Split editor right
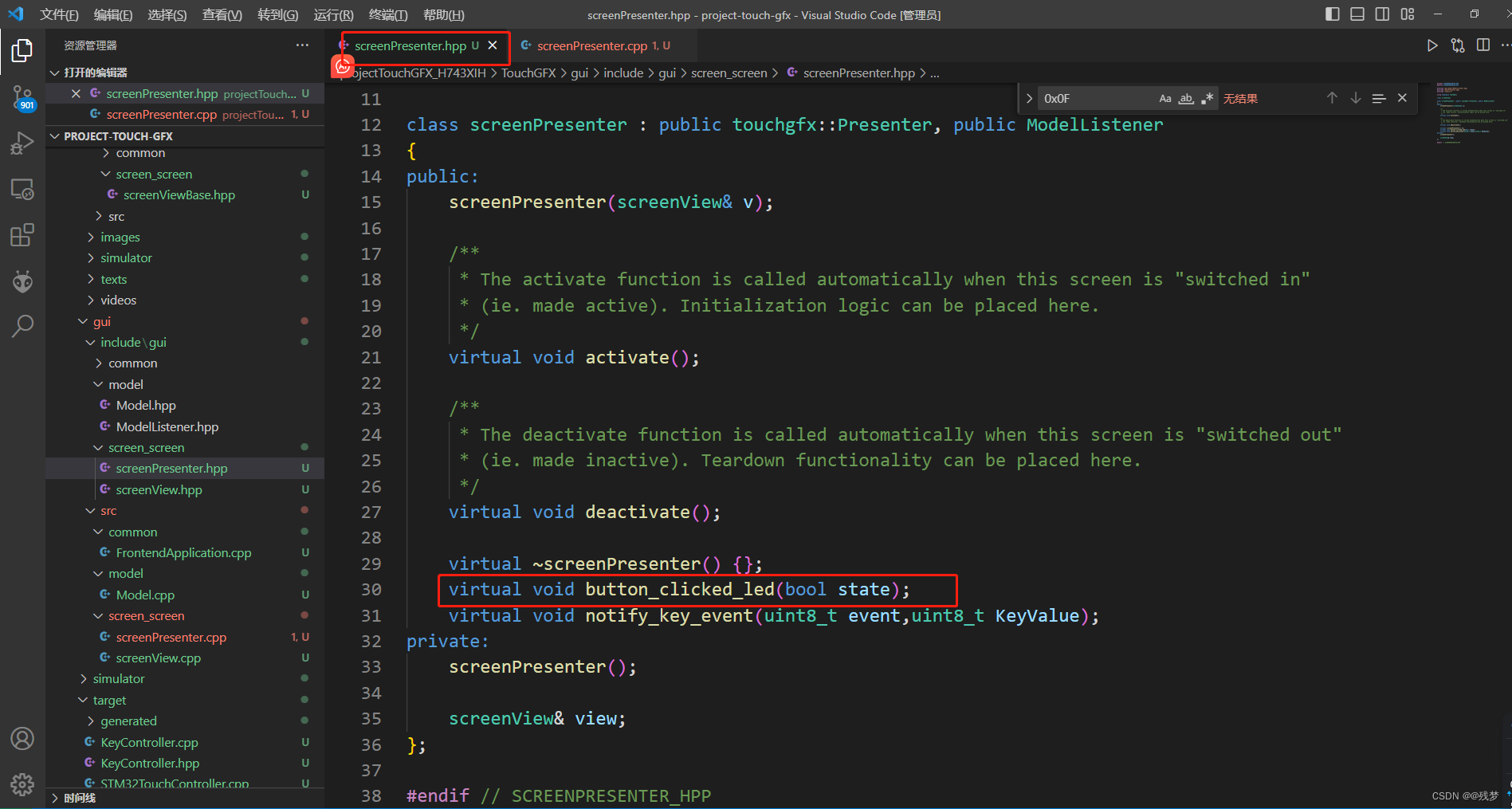This screenshot has width=1512, height=809. tap(1483, 45)
